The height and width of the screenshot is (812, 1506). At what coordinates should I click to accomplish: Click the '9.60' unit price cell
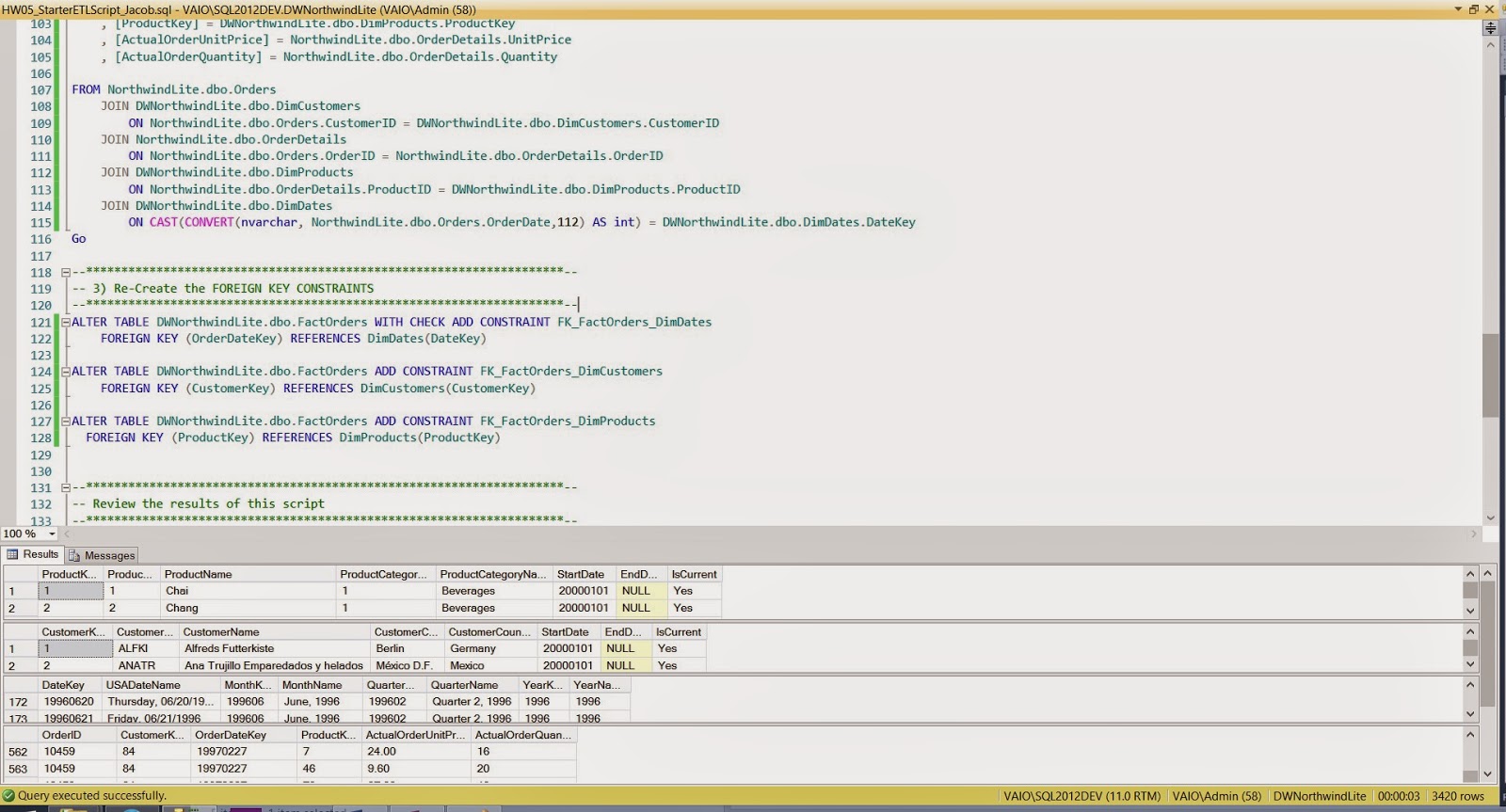[x=416, y=769]
